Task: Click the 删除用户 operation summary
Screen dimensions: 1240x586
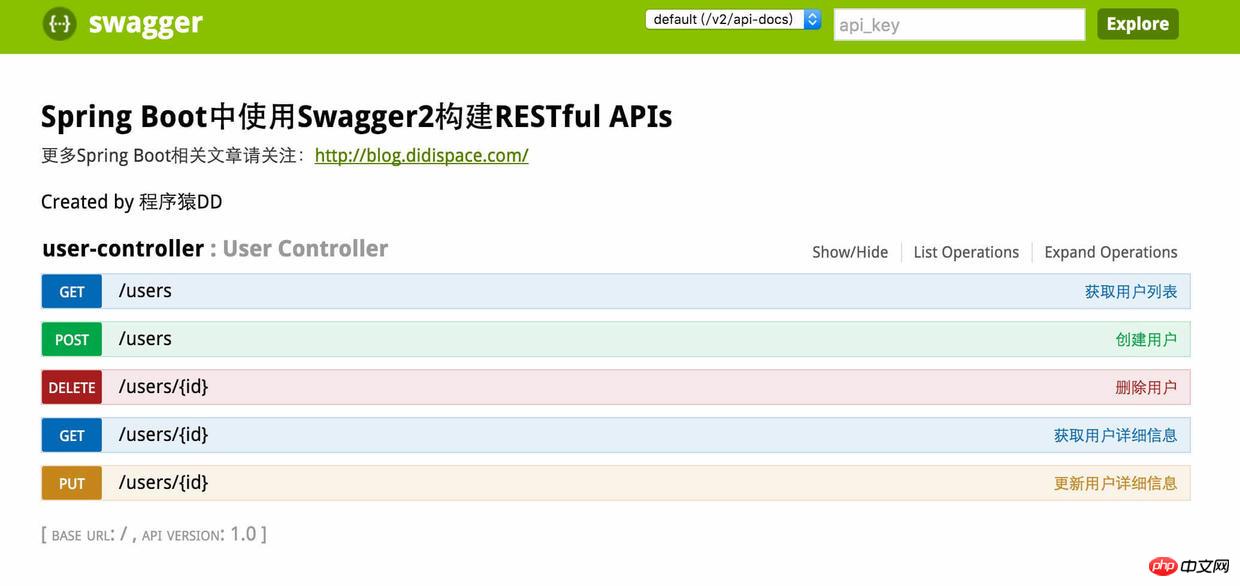Action: pos(1146,388)
